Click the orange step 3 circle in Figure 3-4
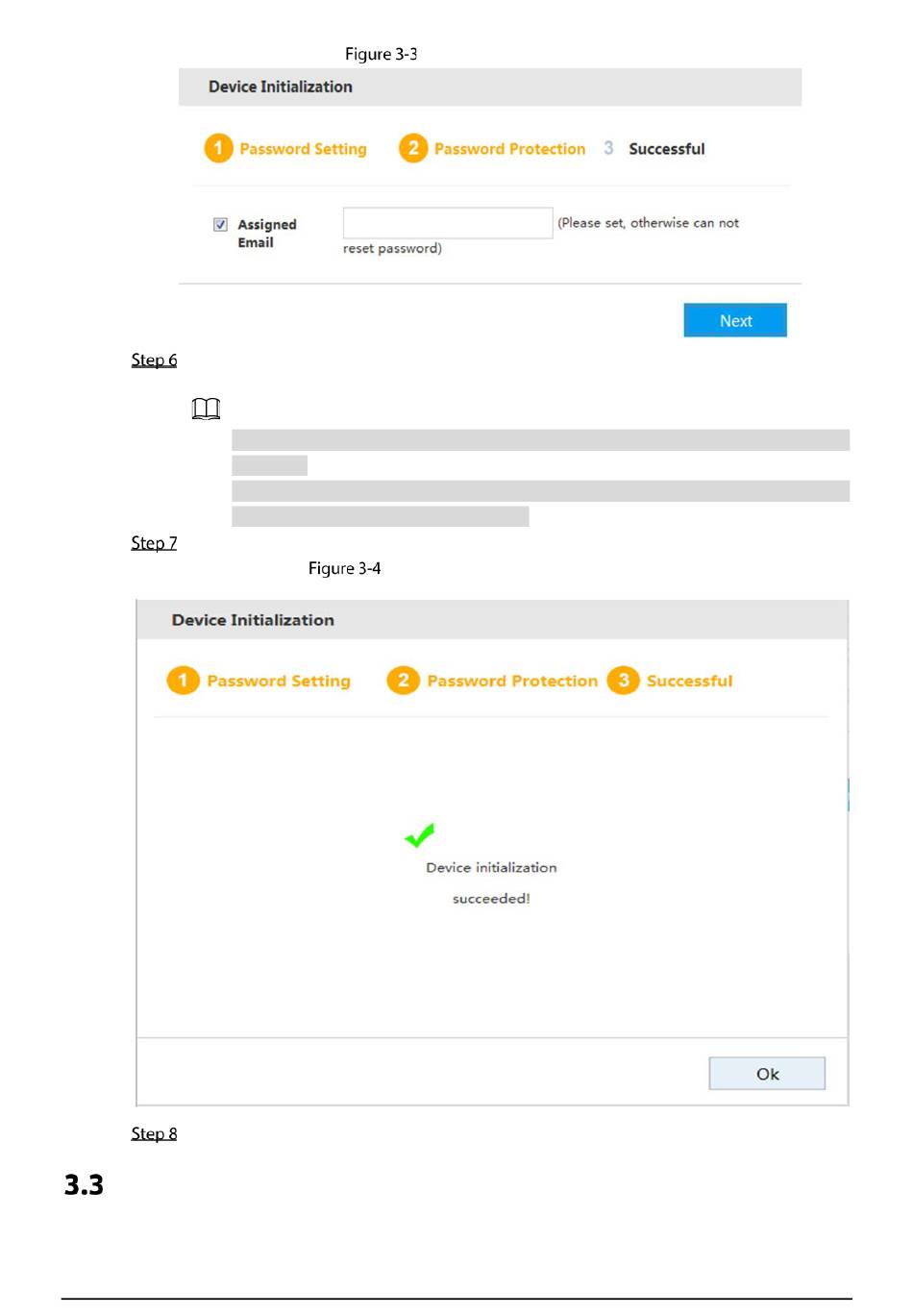The image size is (913, 1316). coord(624,680)
